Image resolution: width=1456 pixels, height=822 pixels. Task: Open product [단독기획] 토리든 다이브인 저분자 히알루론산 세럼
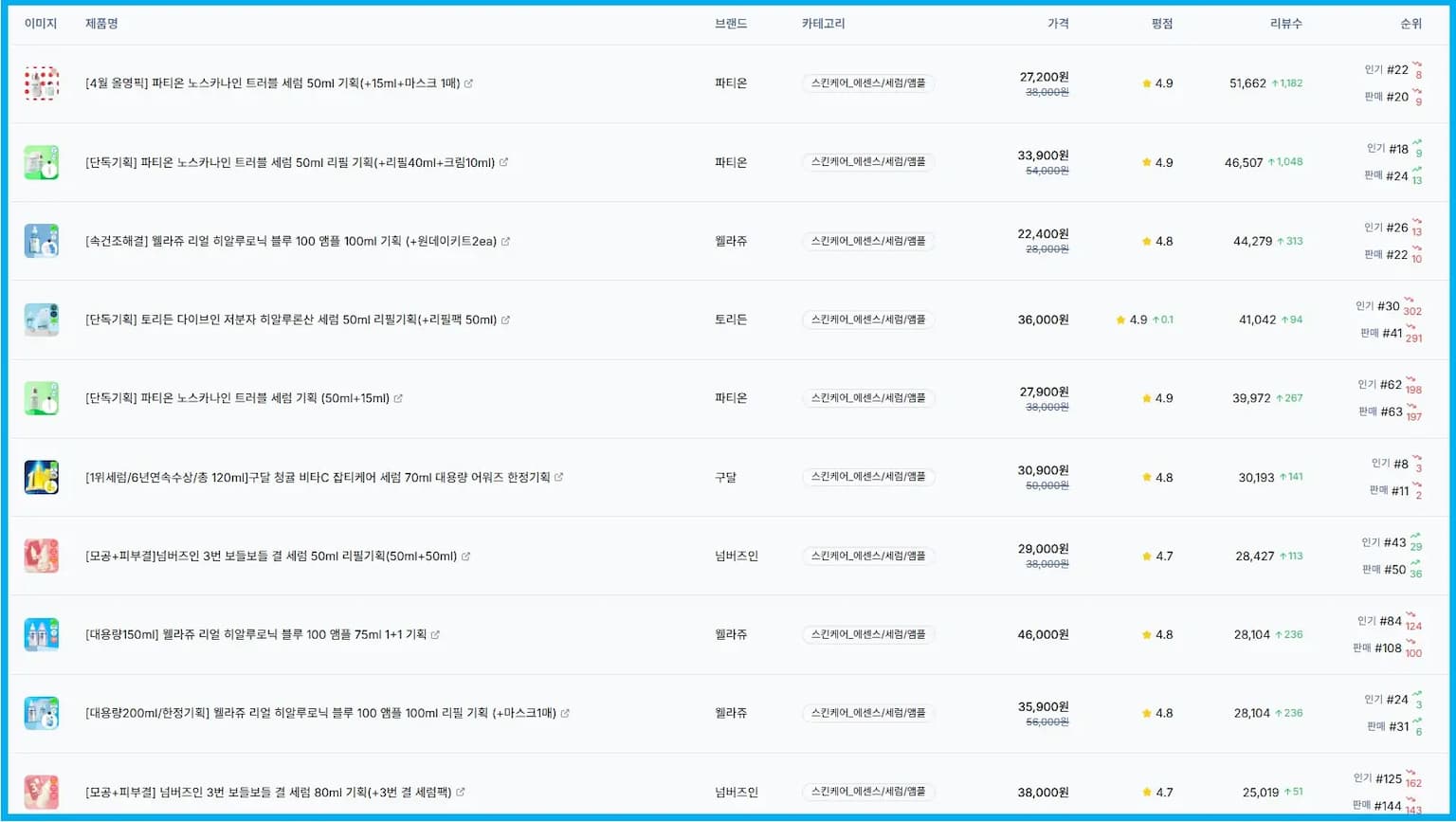point(291,320)
